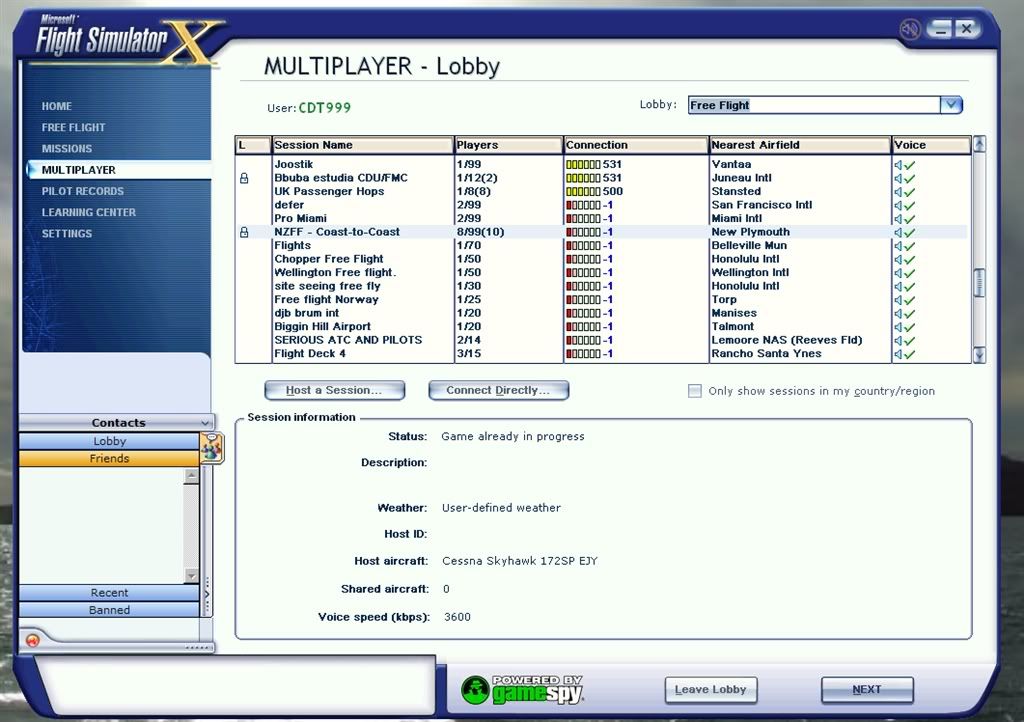Screen dimensions: 1024x722
Task: Click voice speaker icon for Joostik session
Action: click(x=899, y=165)
